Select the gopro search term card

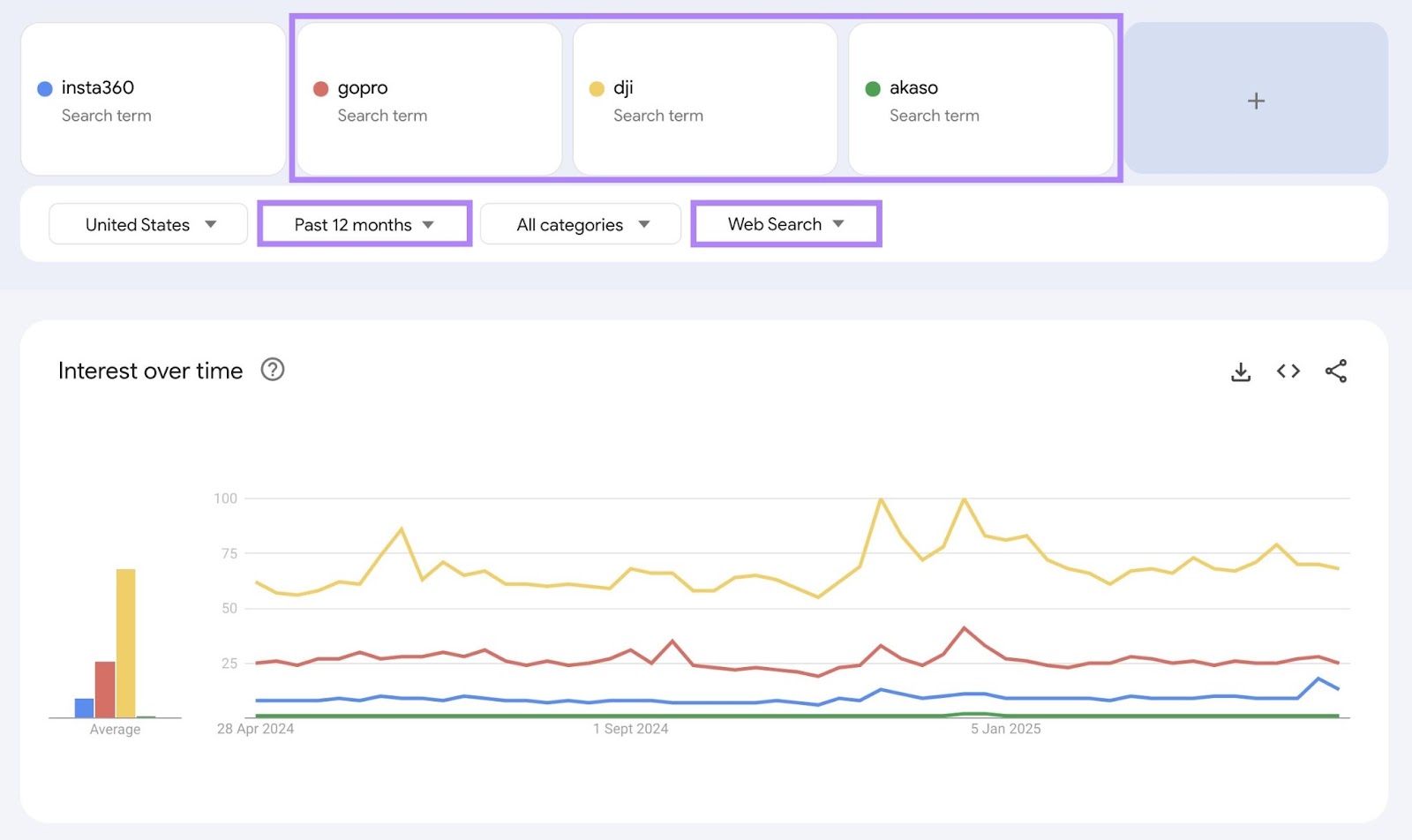(x=427, y=100)
